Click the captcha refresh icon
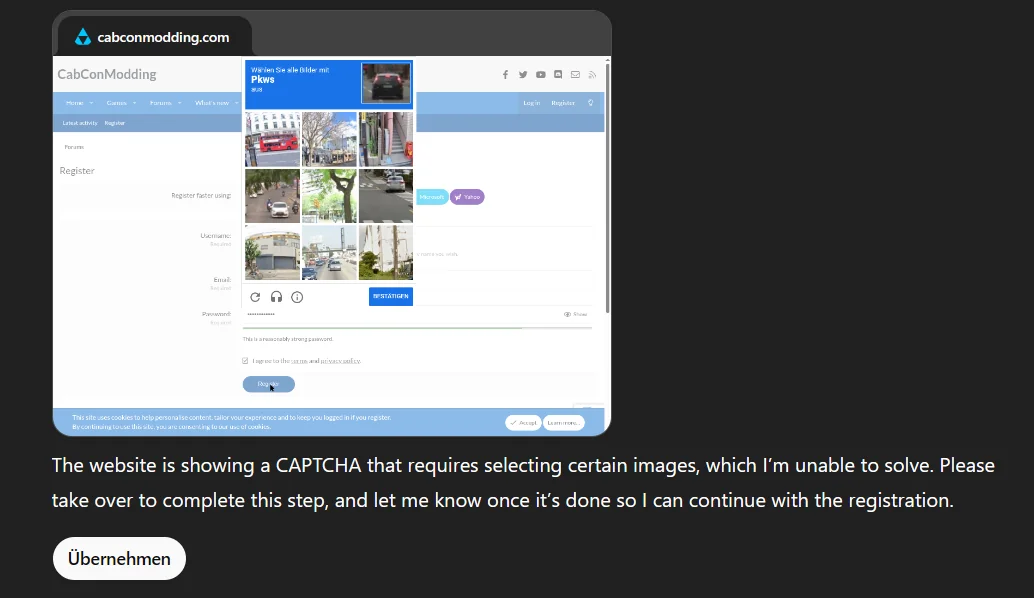This screenshot has width=1034, height=598. coord(255,296)
